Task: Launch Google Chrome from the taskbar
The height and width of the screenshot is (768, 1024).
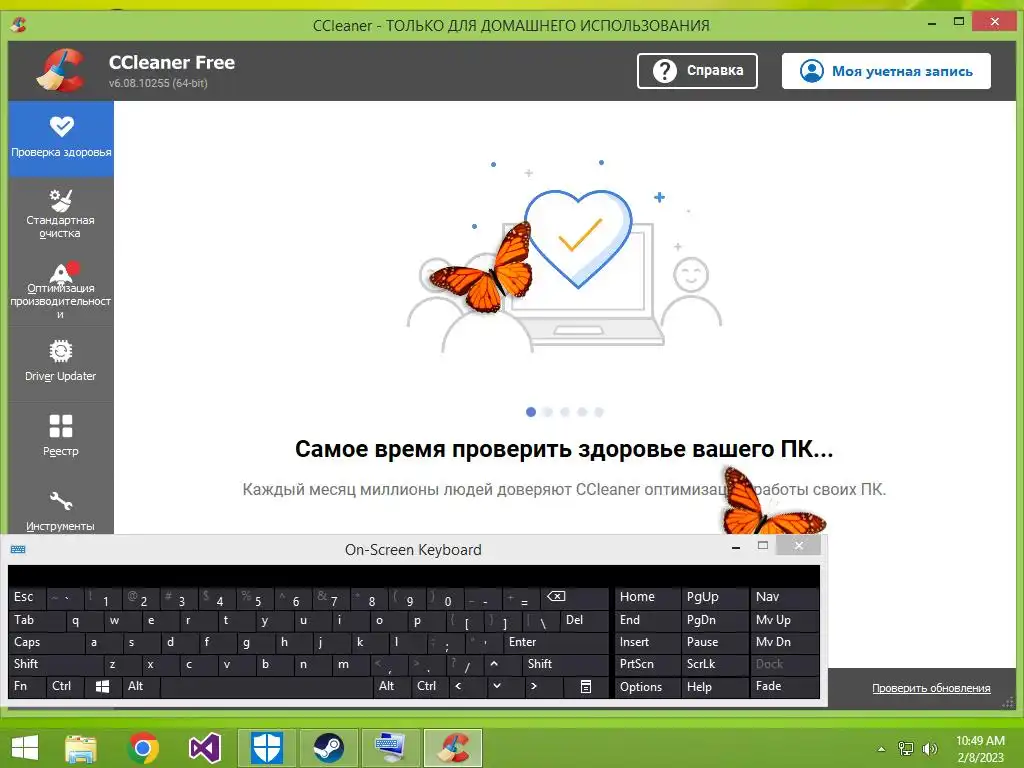Action: 143,748
